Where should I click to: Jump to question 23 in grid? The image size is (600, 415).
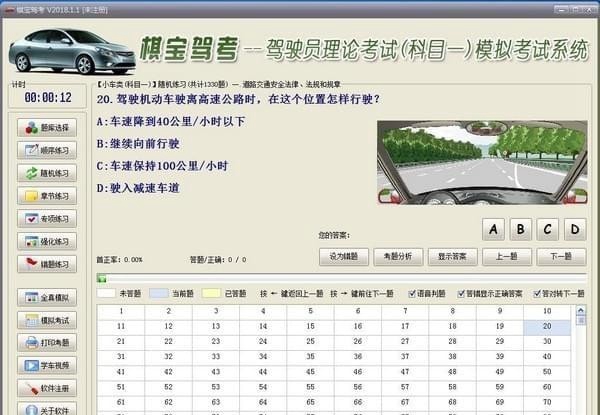click(x=216, y=342)
